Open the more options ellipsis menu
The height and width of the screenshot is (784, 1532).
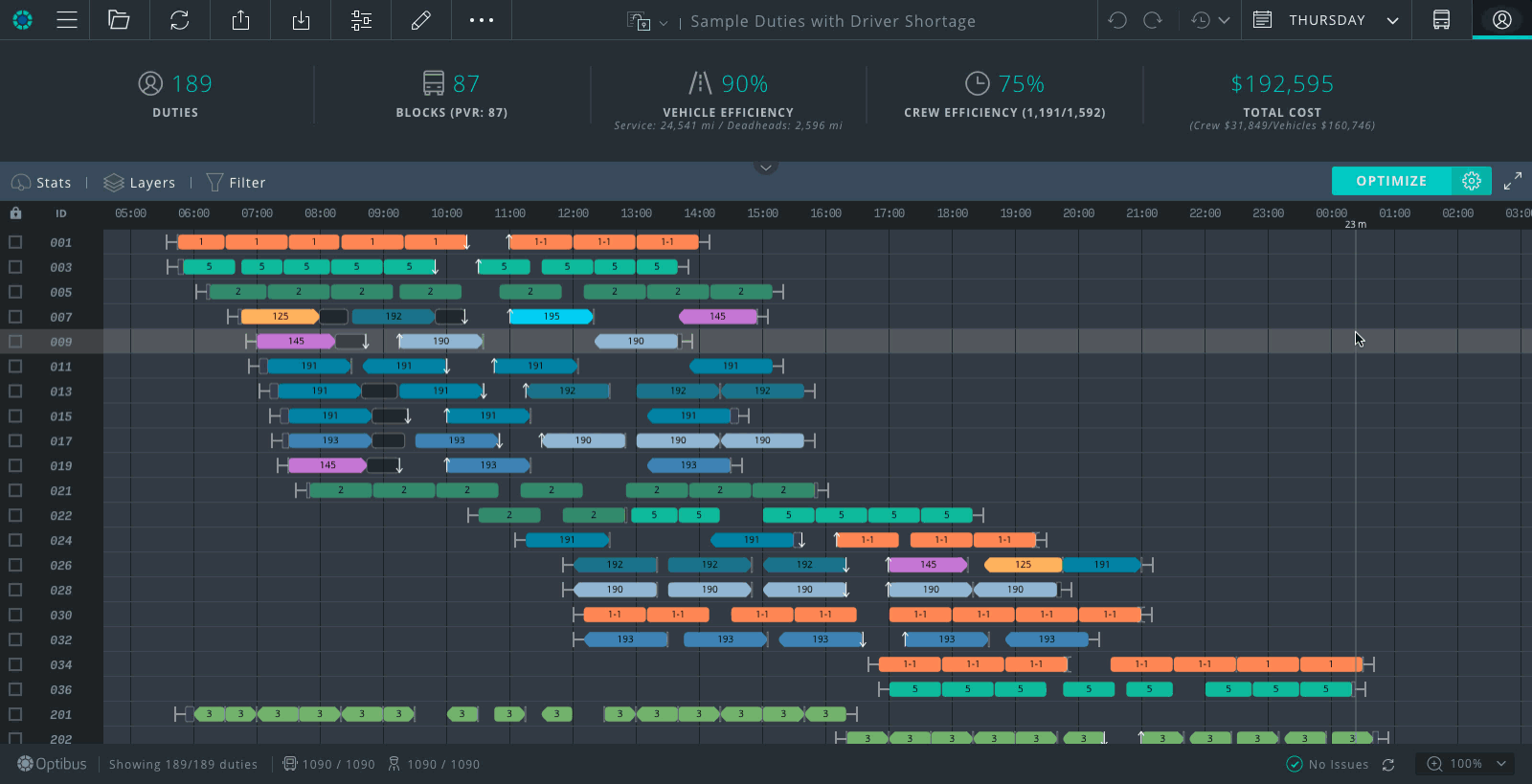[482, 20]
